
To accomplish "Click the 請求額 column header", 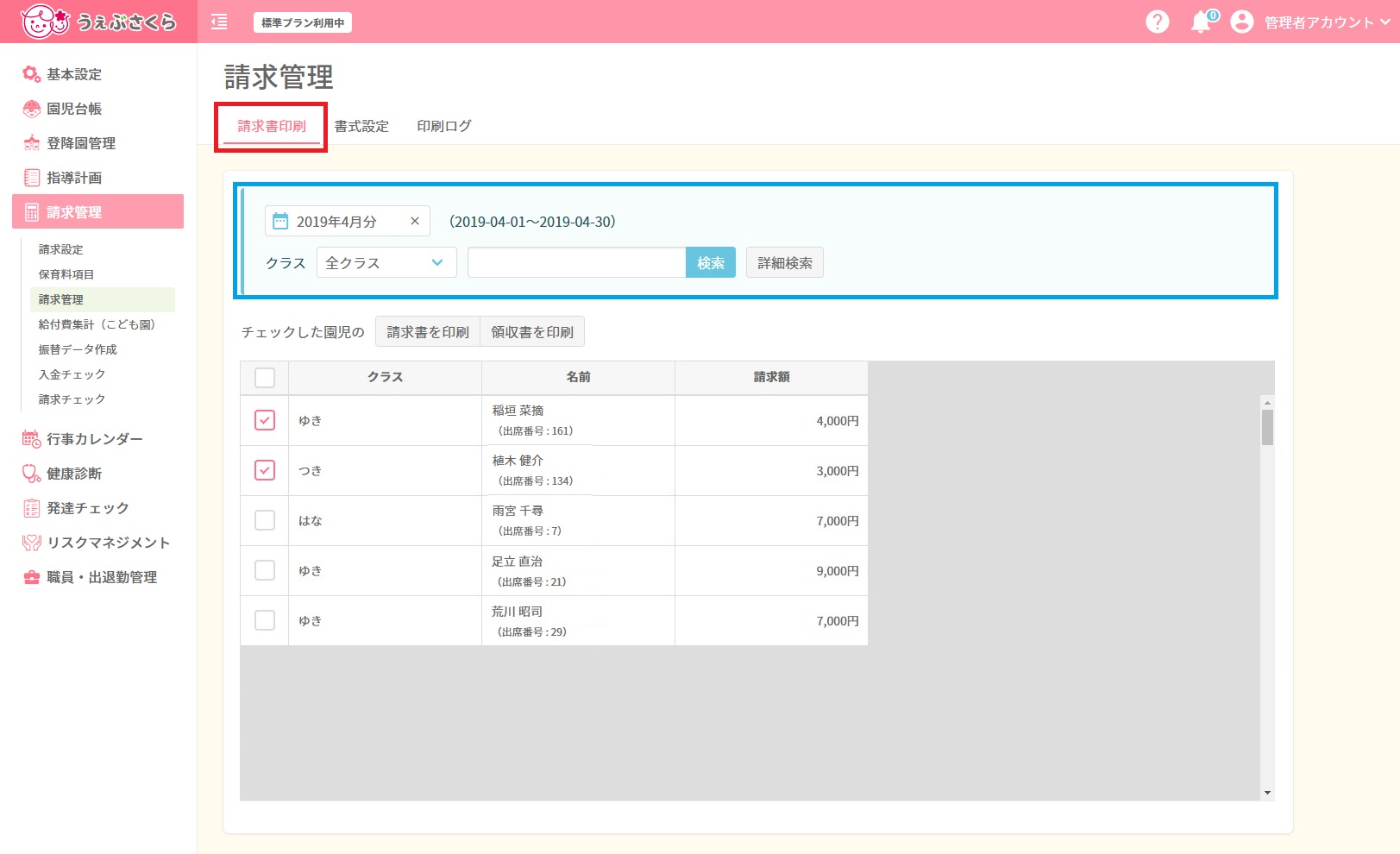I will 771,377.
